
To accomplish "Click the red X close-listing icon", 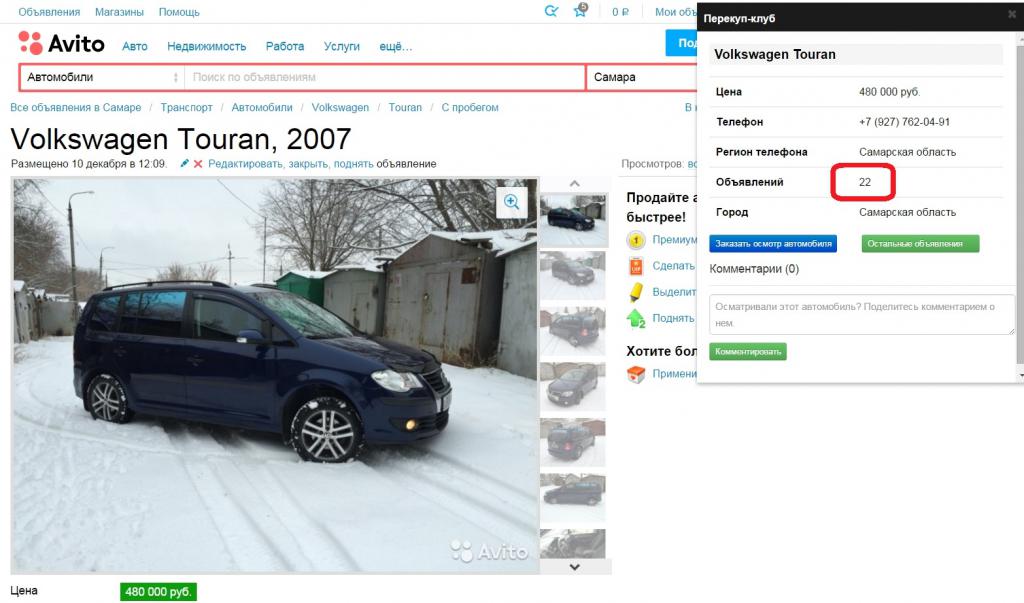I will pos(198,164).
